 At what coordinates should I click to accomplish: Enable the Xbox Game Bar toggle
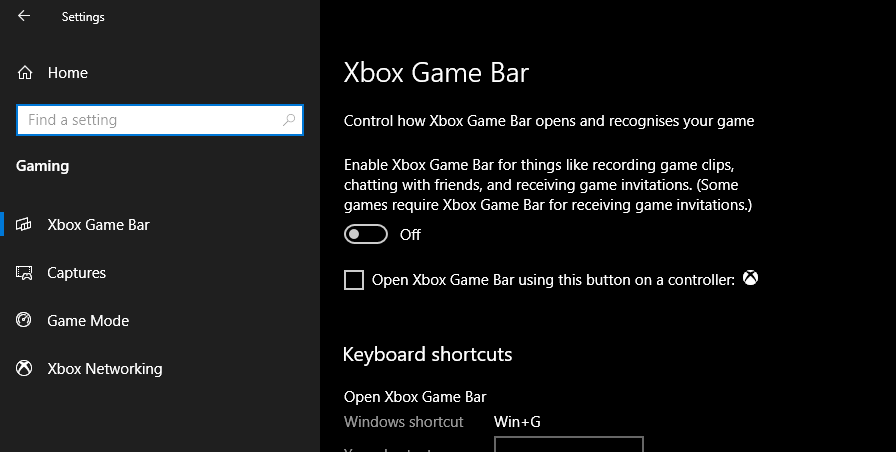(366, 234)
